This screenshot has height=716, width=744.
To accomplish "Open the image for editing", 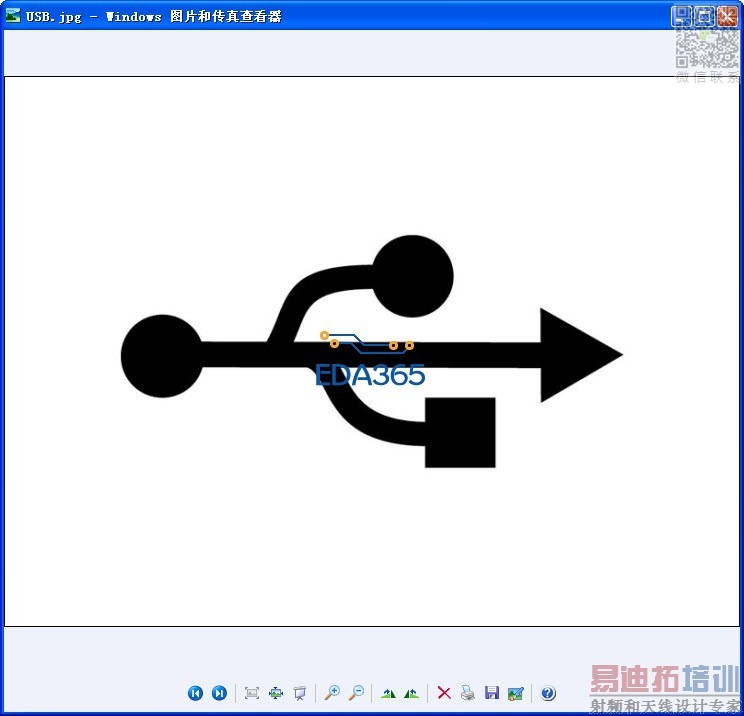I will [x=516, y=693].
